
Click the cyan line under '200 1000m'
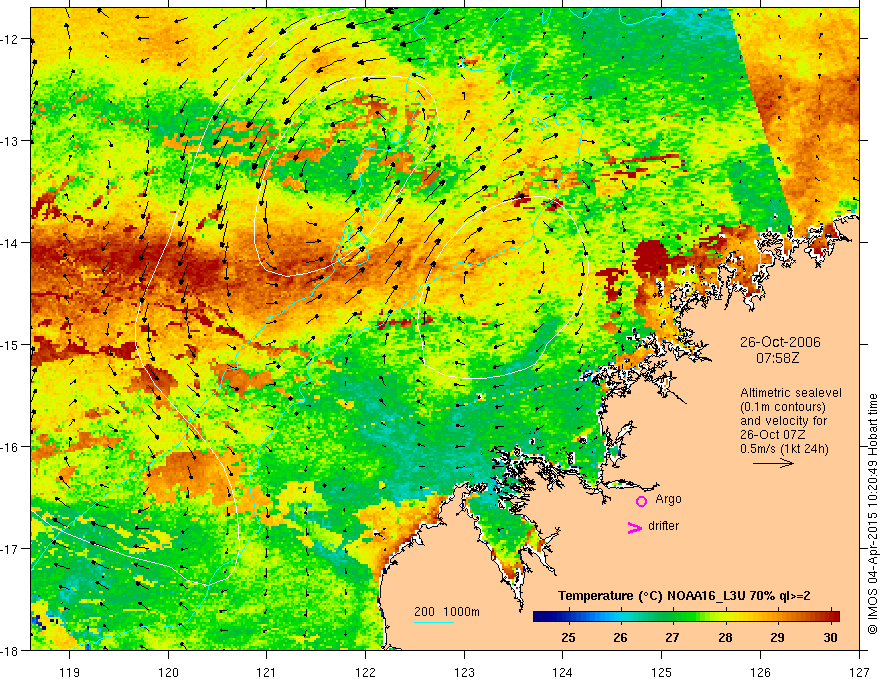(434, 622)
